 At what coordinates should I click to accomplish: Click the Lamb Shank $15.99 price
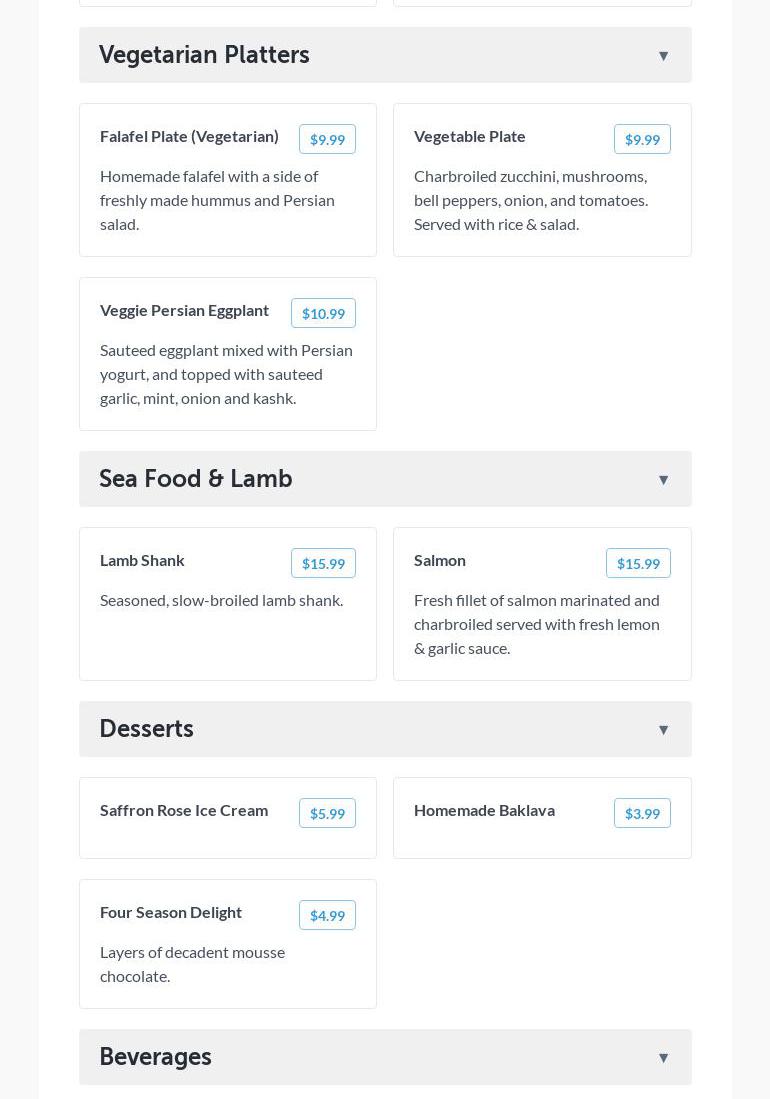(323, 563)
